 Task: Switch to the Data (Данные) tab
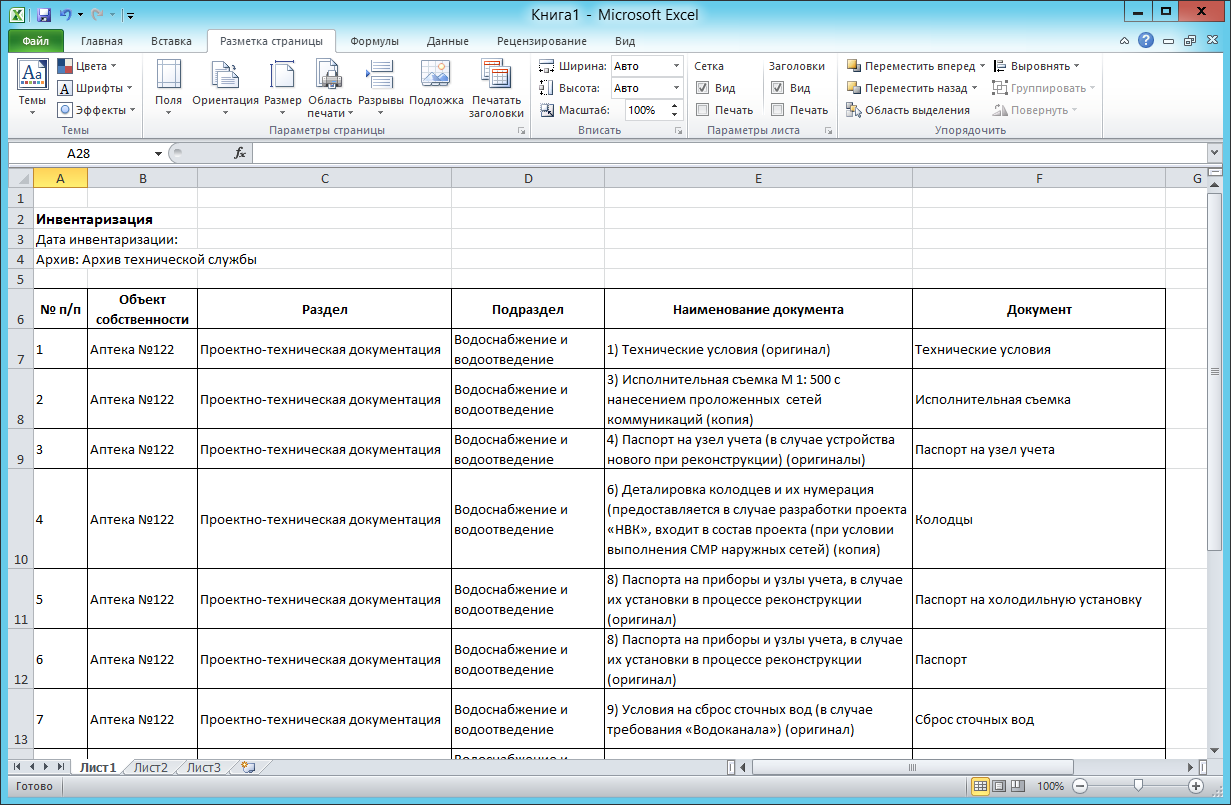click(447, 41)
